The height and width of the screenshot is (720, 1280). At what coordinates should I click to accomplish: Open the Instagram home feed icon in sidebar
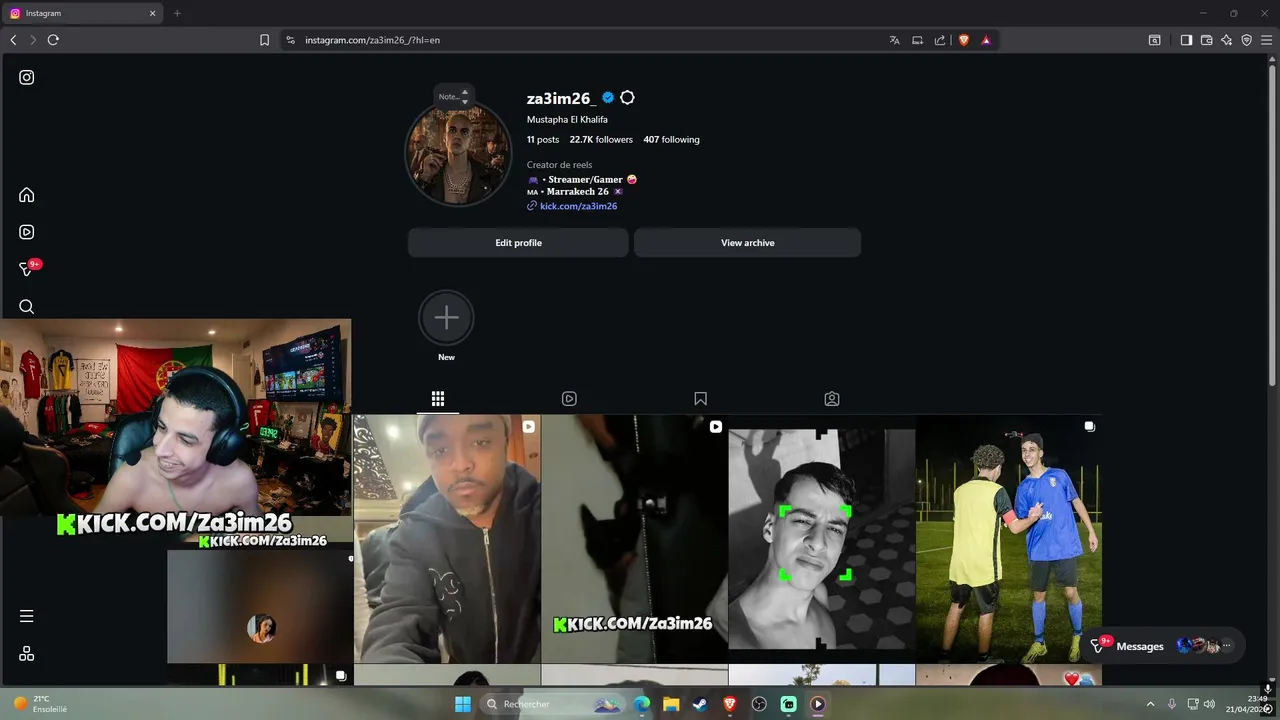27,195
